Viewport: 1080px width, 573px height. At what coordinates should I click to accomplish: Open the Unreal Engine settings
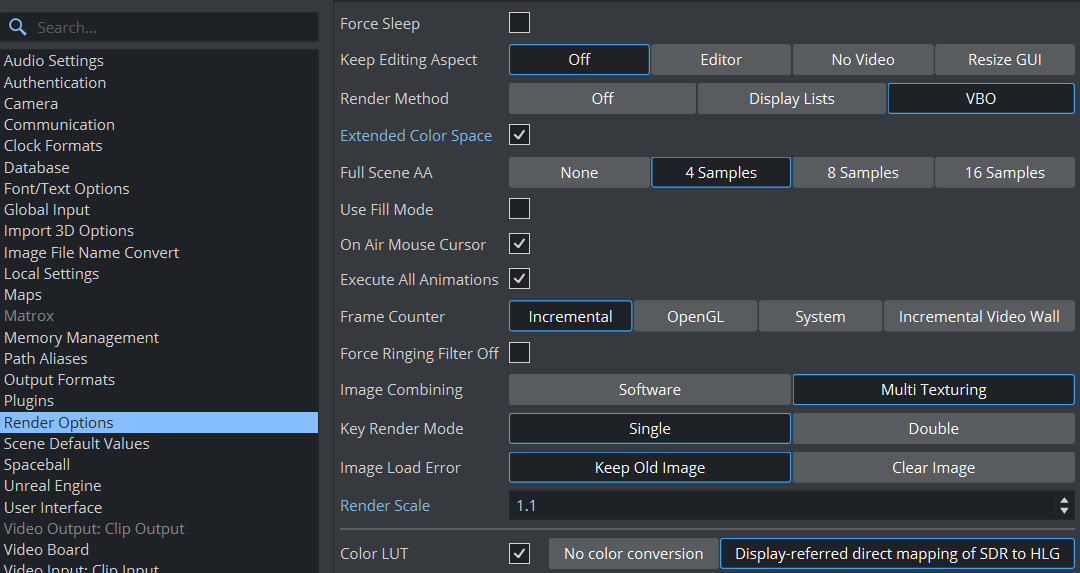pos(52,486)
